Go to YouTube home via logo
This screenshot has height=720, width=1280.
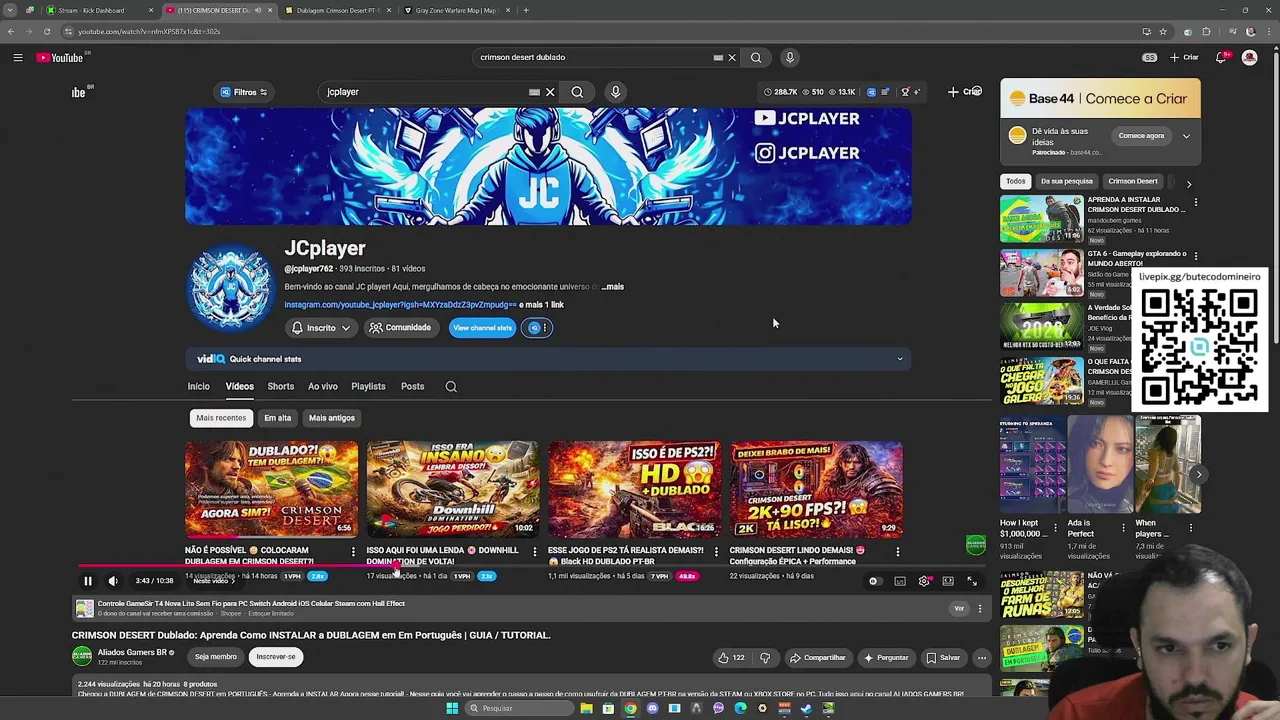(60, 58)
